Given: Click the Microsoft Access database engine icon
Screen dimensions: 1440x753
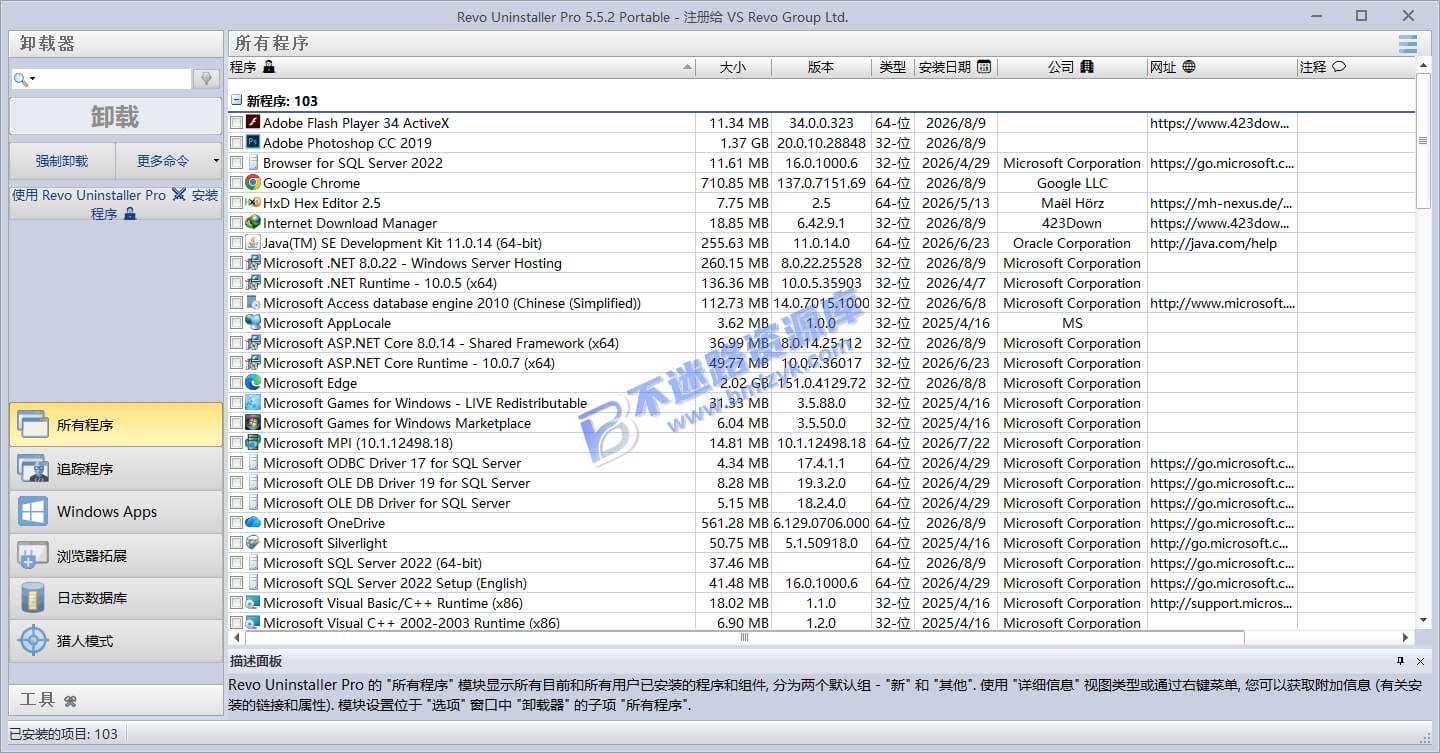Looking at the screenshot, I should (x=253, y=303).
